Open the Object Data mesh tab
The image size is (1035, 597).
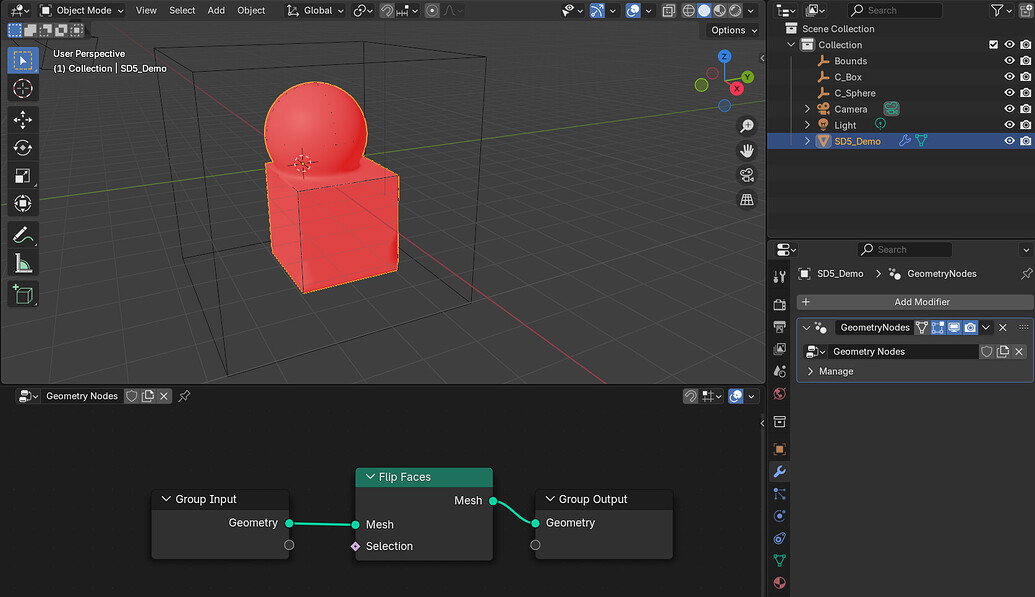click(x=780, y=561)
